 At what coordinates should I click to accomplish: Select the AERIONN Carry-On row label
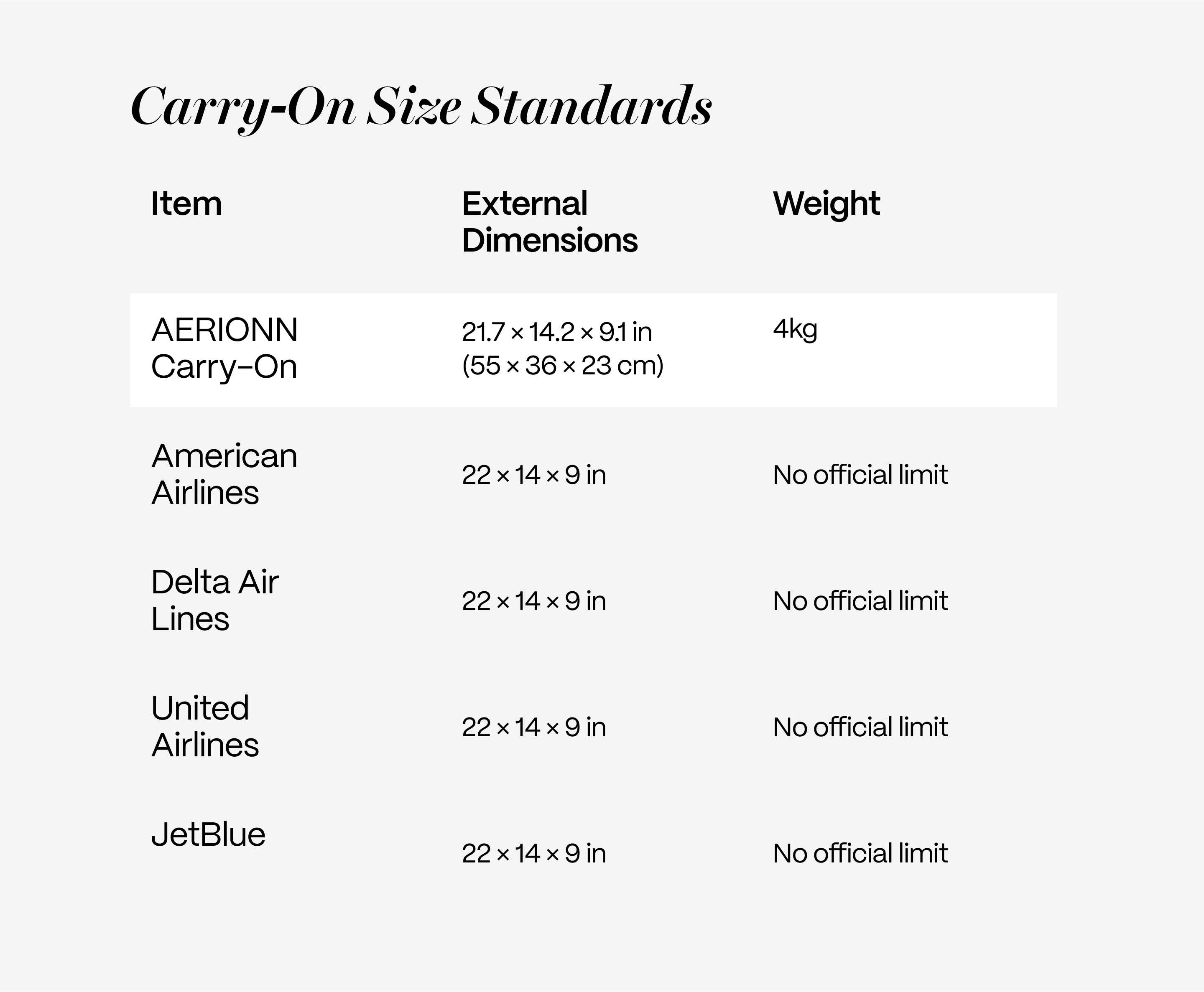coord(224,348)
